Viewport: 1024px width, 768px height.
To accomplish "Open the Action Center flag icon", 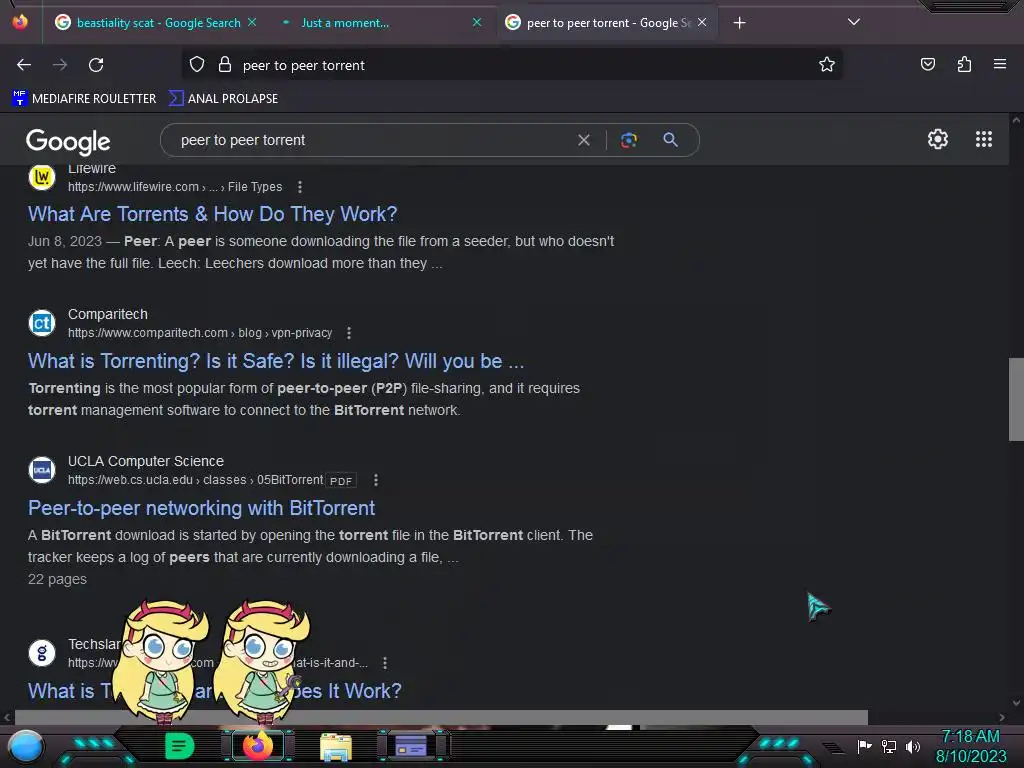I will [864, 746].
